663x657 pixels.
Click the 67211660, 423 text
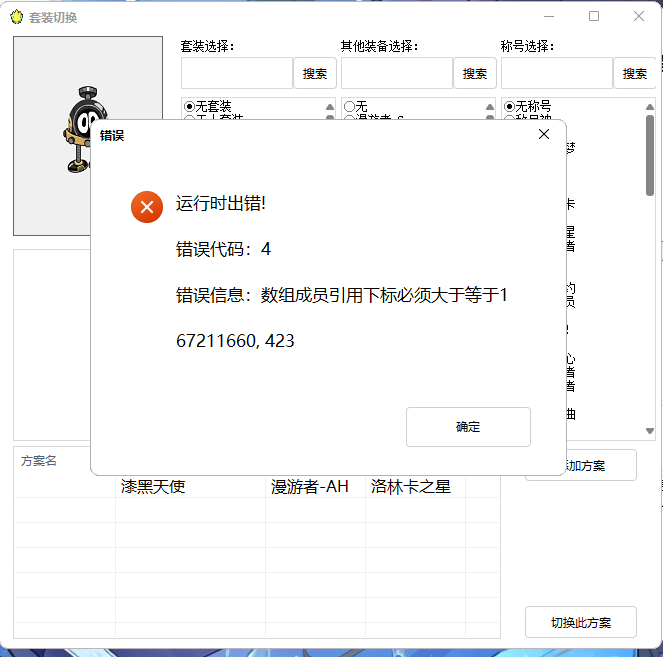[x=235, y=341]
